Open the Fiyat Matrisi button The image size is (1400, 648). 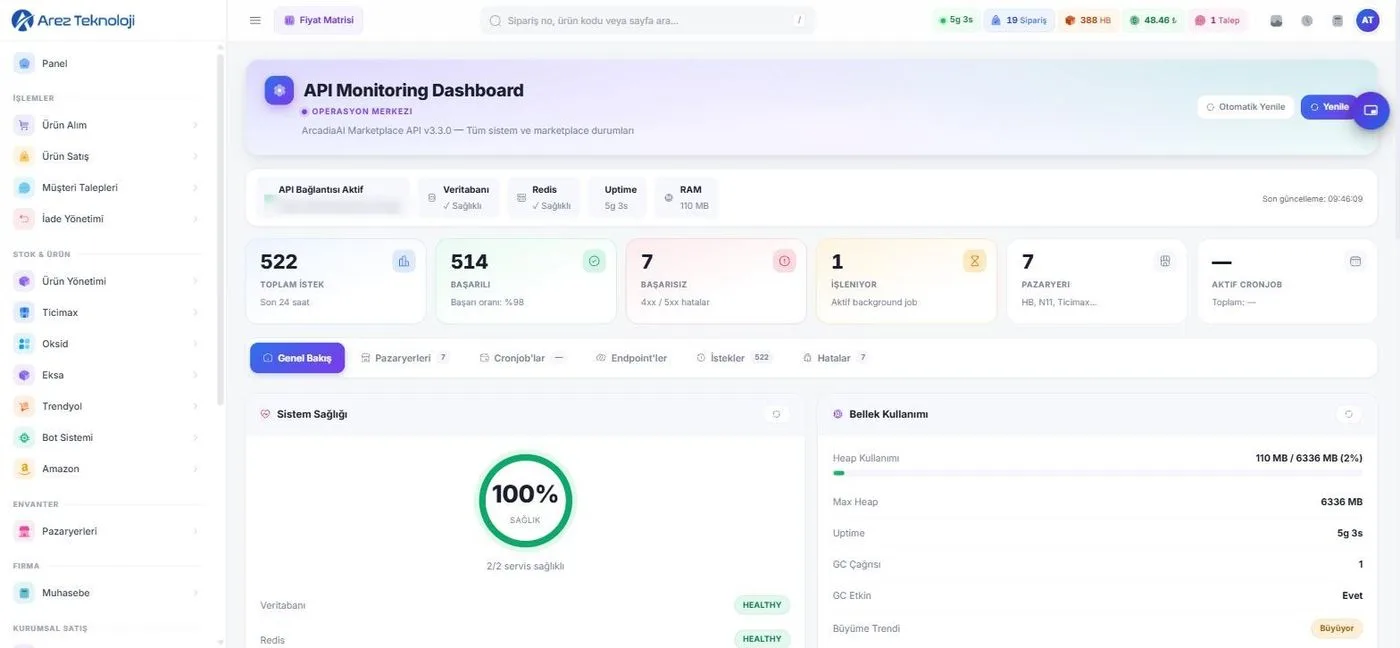[x=319, y=20]
